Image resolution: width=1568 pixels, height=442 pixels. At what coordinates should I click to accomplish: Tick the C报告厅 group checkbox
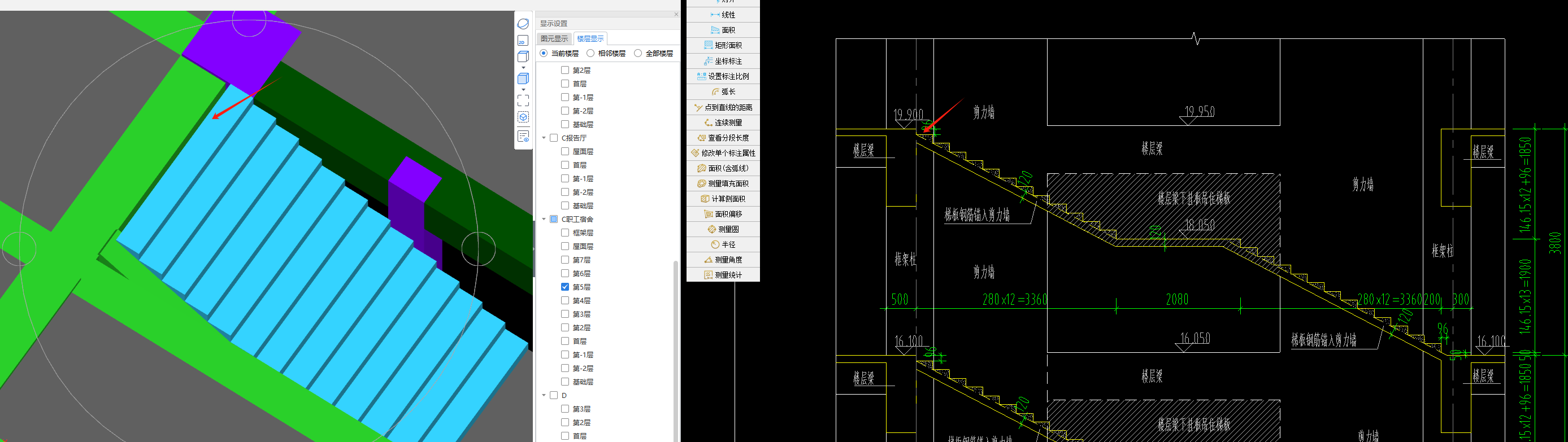554,138
